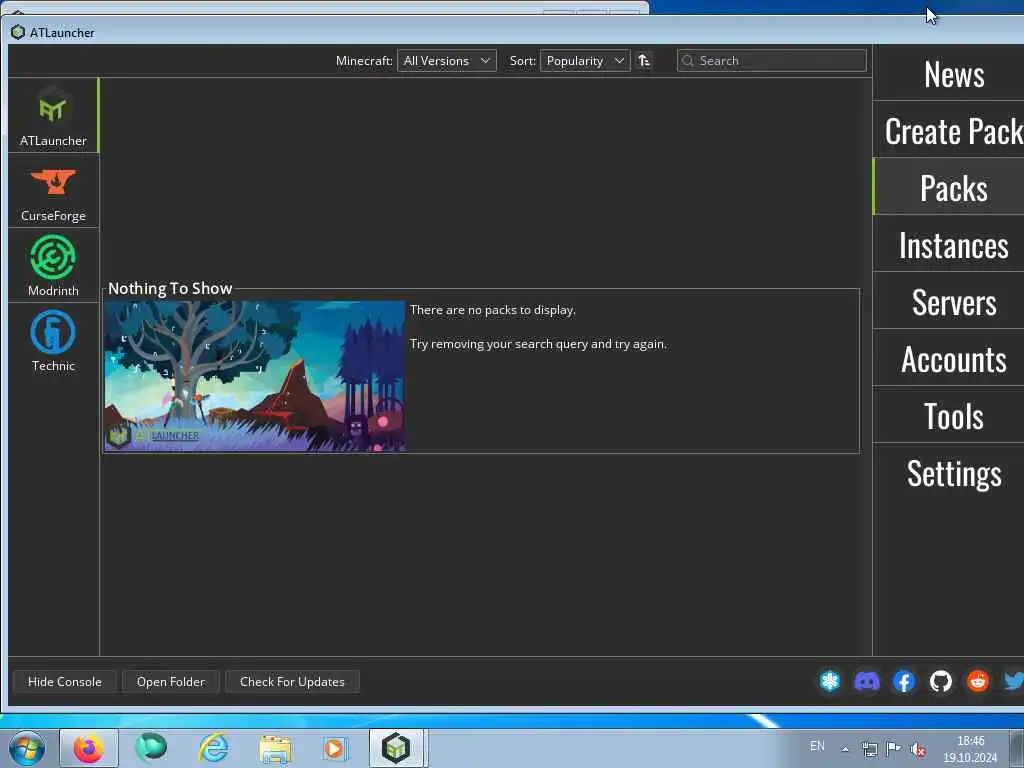The width and height of the screenshot is (1024, 768).
Task: Open the Nexus Mods snowflake icon link
Action: 830,681
